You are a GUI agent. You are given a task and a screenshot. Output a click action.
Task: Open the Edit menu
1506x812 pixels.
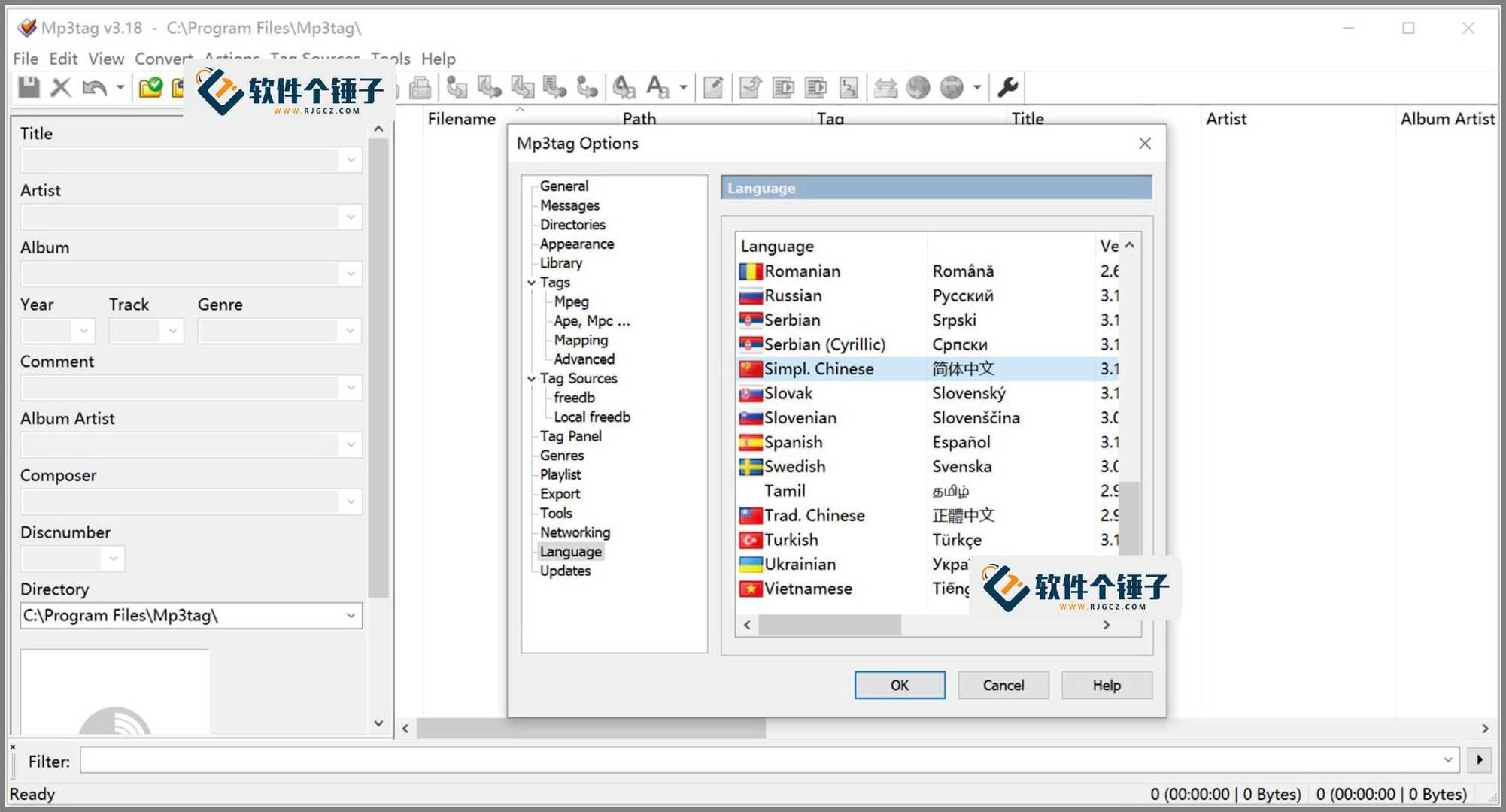[x=63, y=59]
